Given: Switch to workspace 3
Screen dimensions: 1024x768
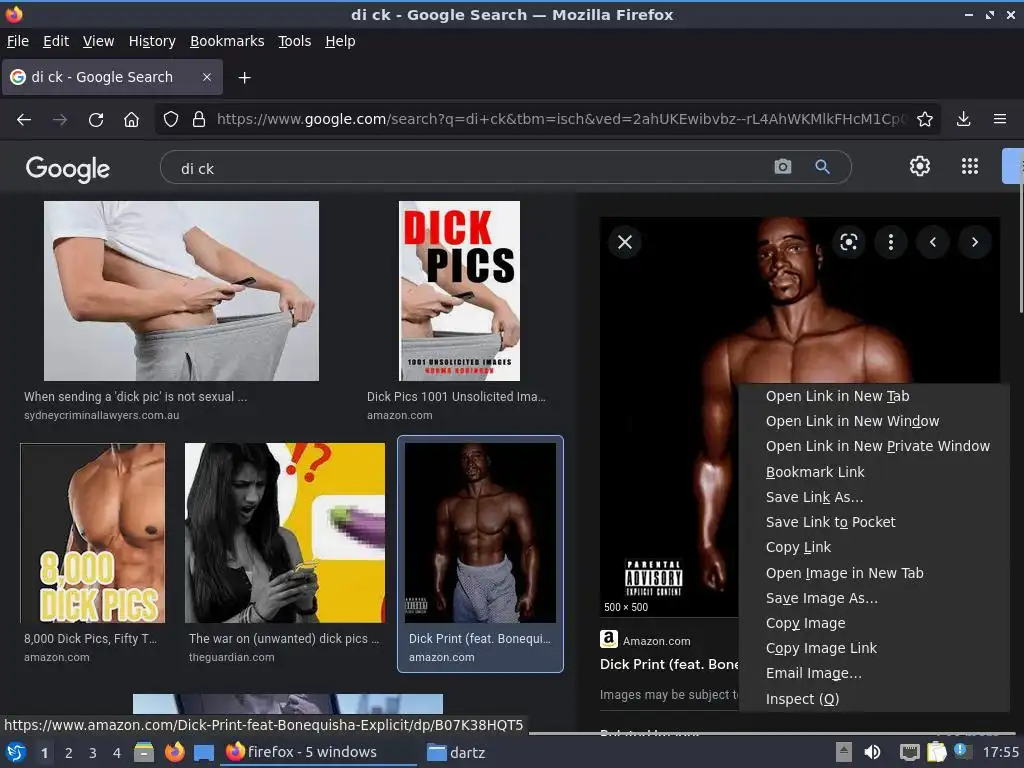Looking at the screenshot, I should [x=93, y=753].
